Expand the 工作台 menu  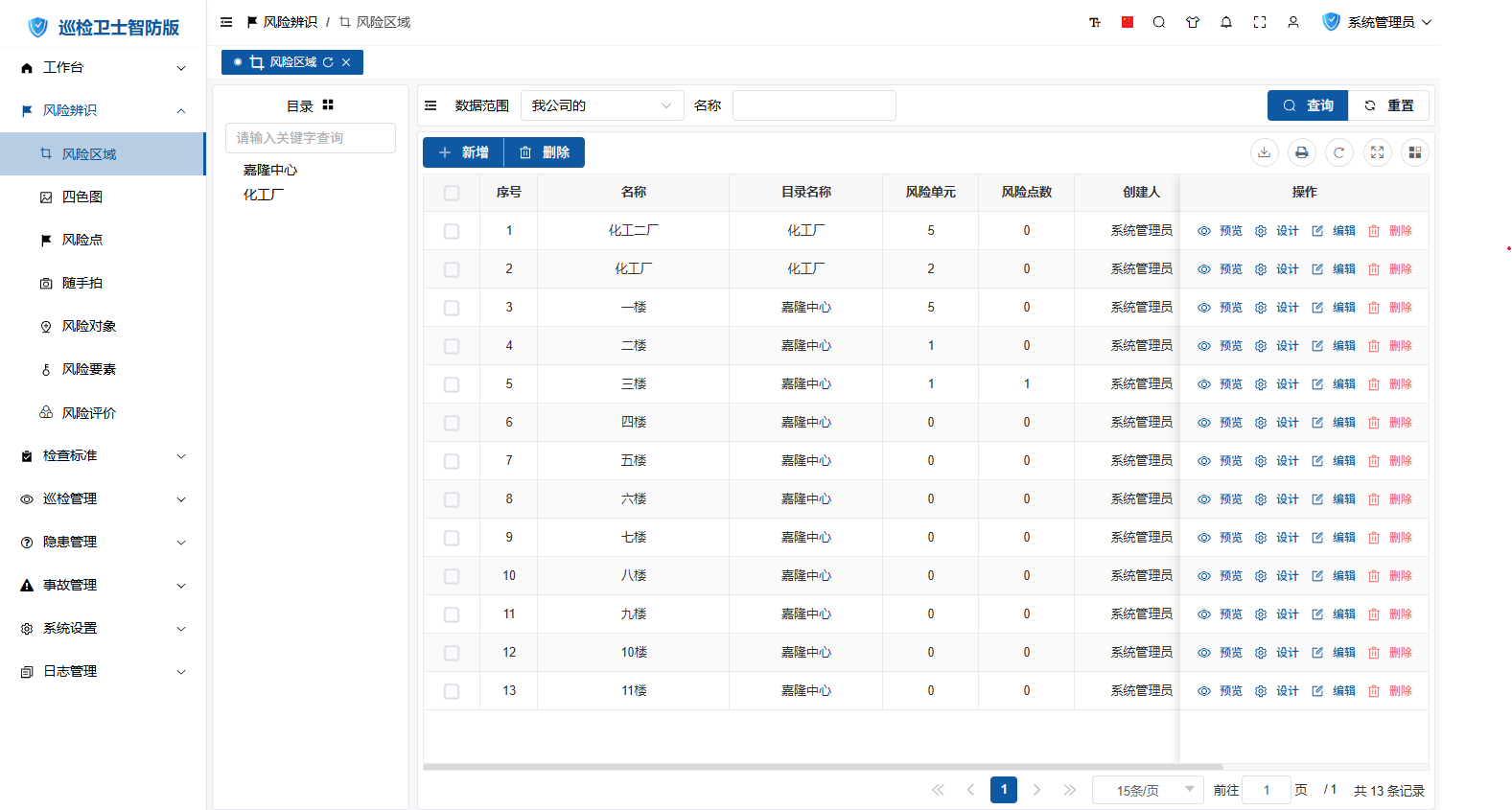pos(103,67)
